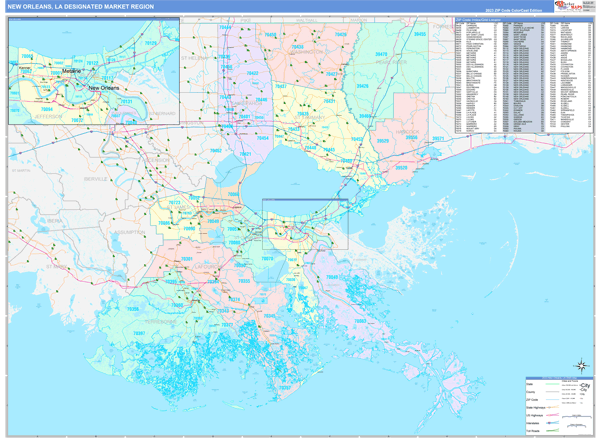The height and width of the screenshot is (438, 600).
Task: Click the ZIP Code Index/Grid Locator heading
Action: point(479,20)
